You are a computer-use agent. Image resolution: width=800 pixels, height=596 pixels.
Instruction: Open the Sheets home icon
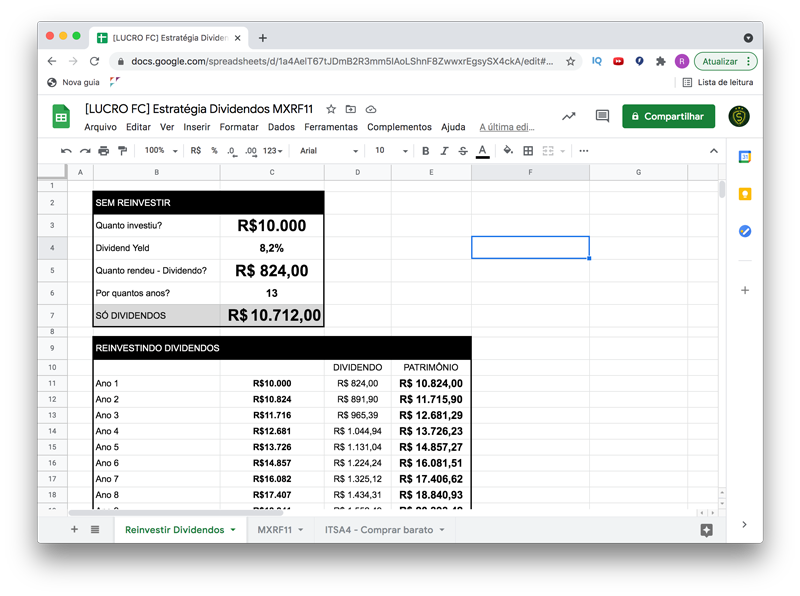[x=61, y=116]
